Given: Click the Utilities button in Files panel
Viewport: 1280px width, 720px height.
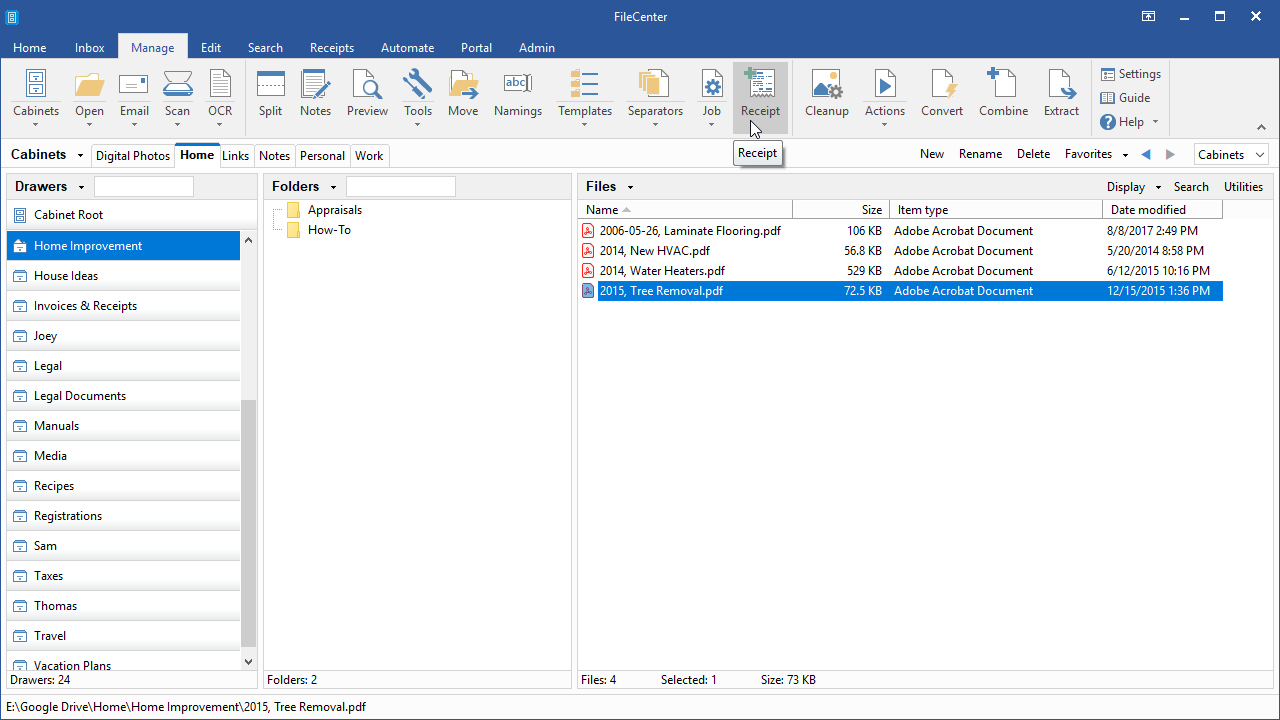Looking at the screenshot, I should coord(1243,187).
